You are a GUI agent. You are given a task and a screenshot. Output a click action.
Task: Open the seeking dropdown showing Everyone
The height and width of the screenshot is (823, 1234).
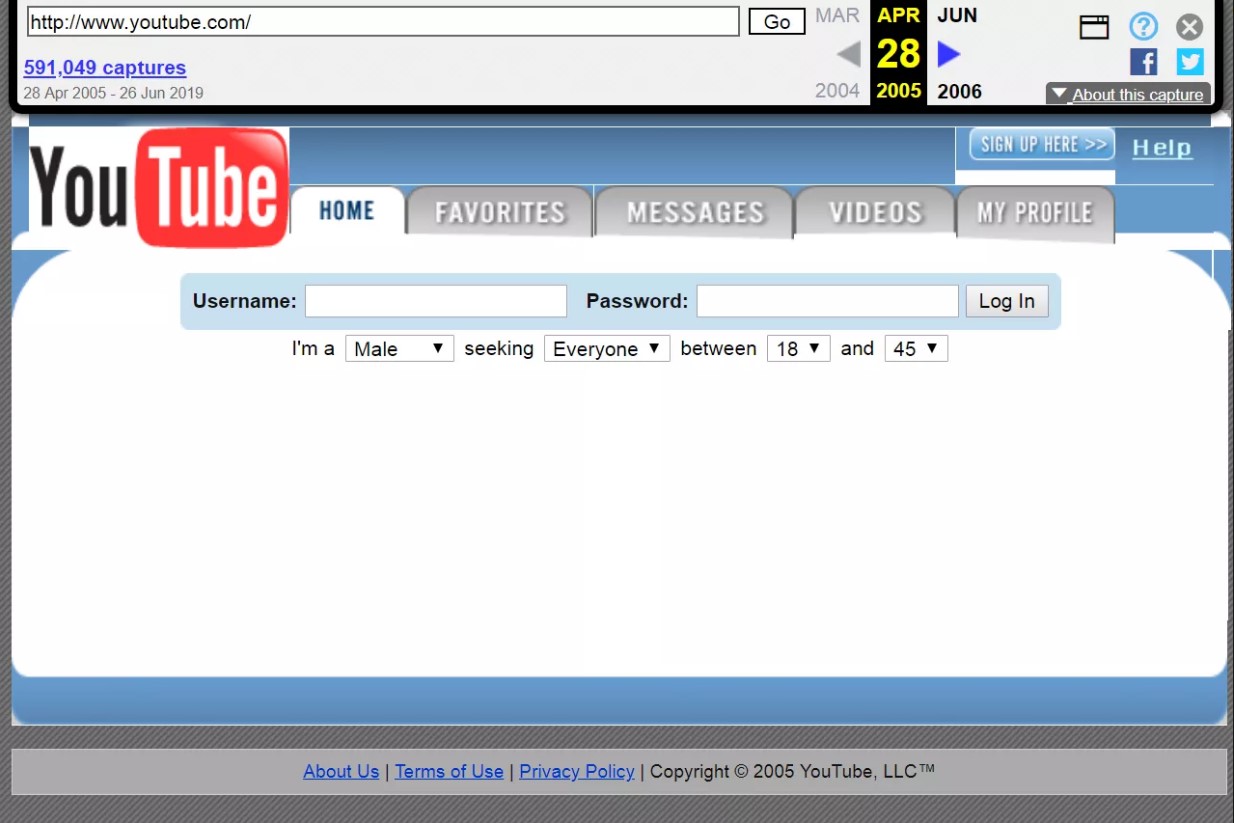pos(606,348)
